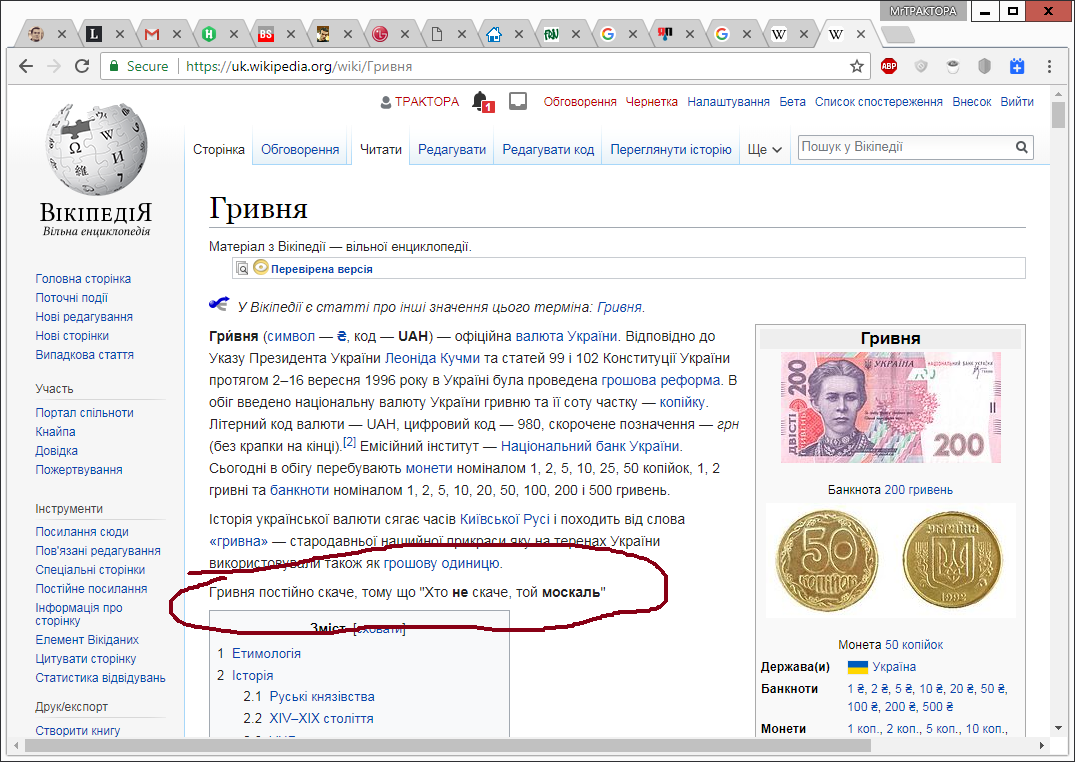The width and height of the screenshot is (1075, 762).
Task: Open the blue calendar extension icon
Action: [x=1017, y=67]
